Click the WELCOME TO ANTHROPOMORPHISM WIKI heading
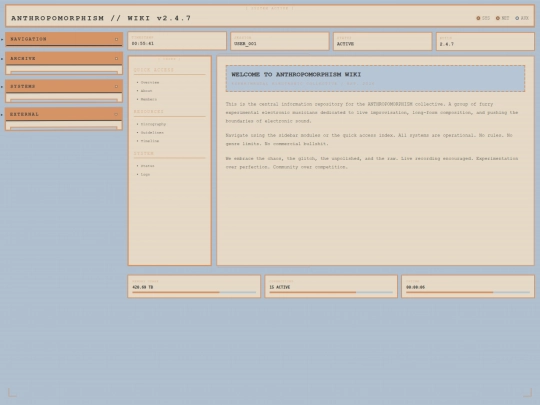Screen dimensions: 540x405 click(296, 74)
